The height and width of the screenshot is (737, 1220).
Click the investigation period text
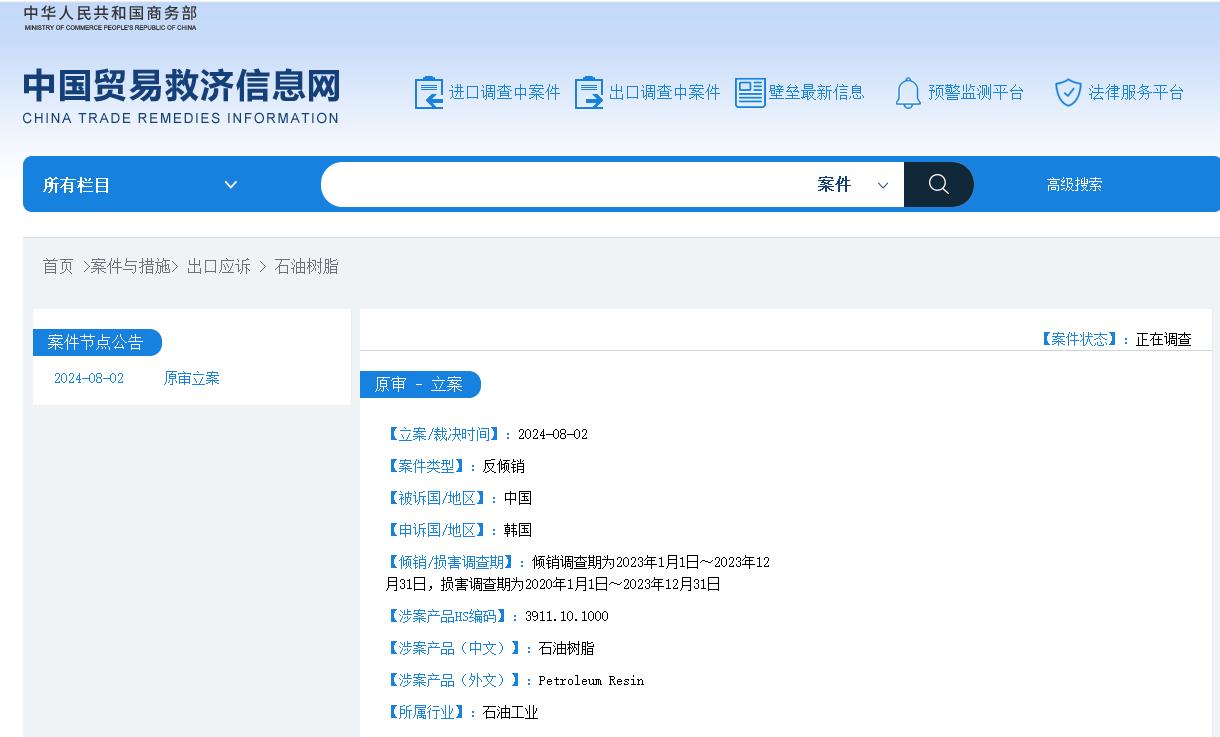pyautogui.click(x=577, y=573)
